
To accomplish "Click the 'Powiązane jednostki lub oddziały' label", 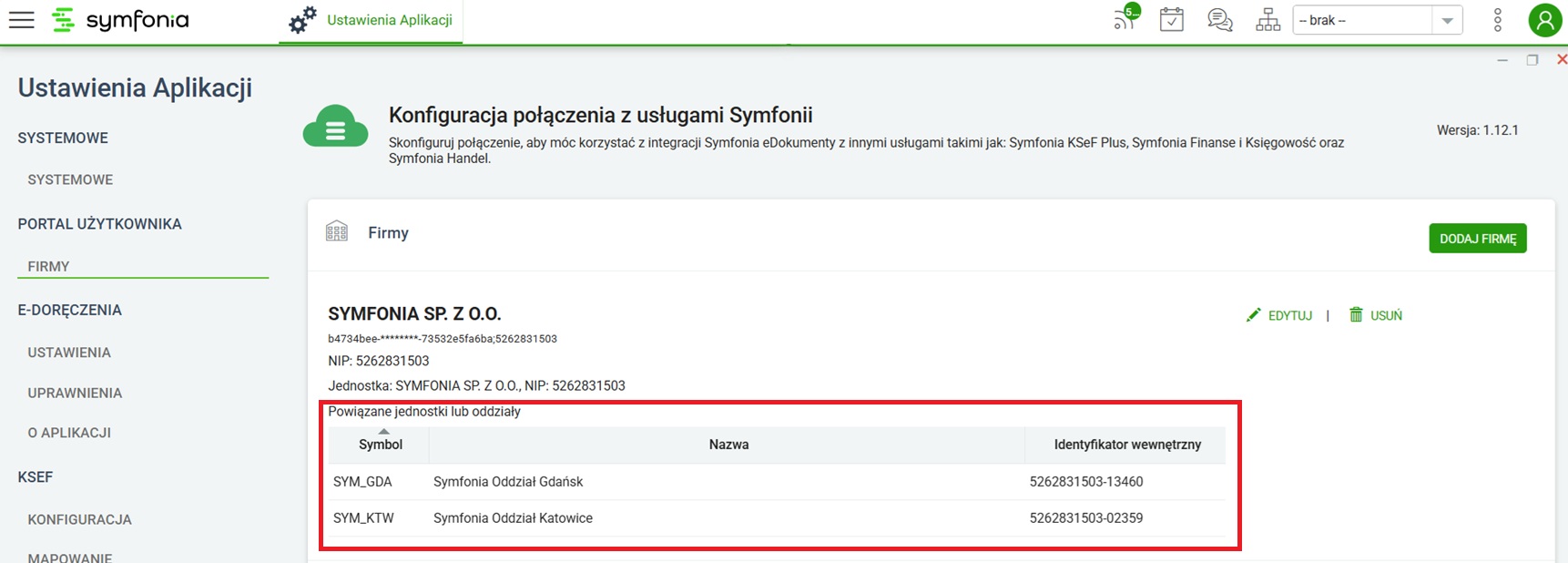I will [424, 412].
